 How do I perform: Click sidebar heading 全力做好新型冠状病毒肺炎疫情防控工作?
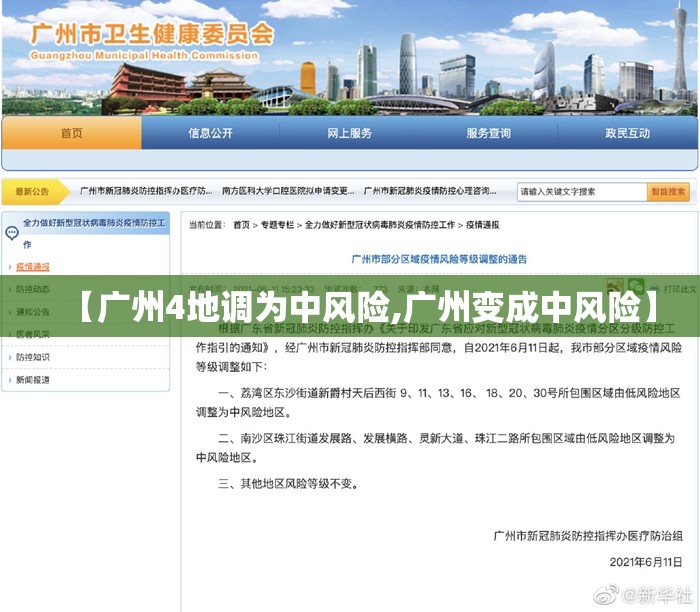[x=94, y=233]
